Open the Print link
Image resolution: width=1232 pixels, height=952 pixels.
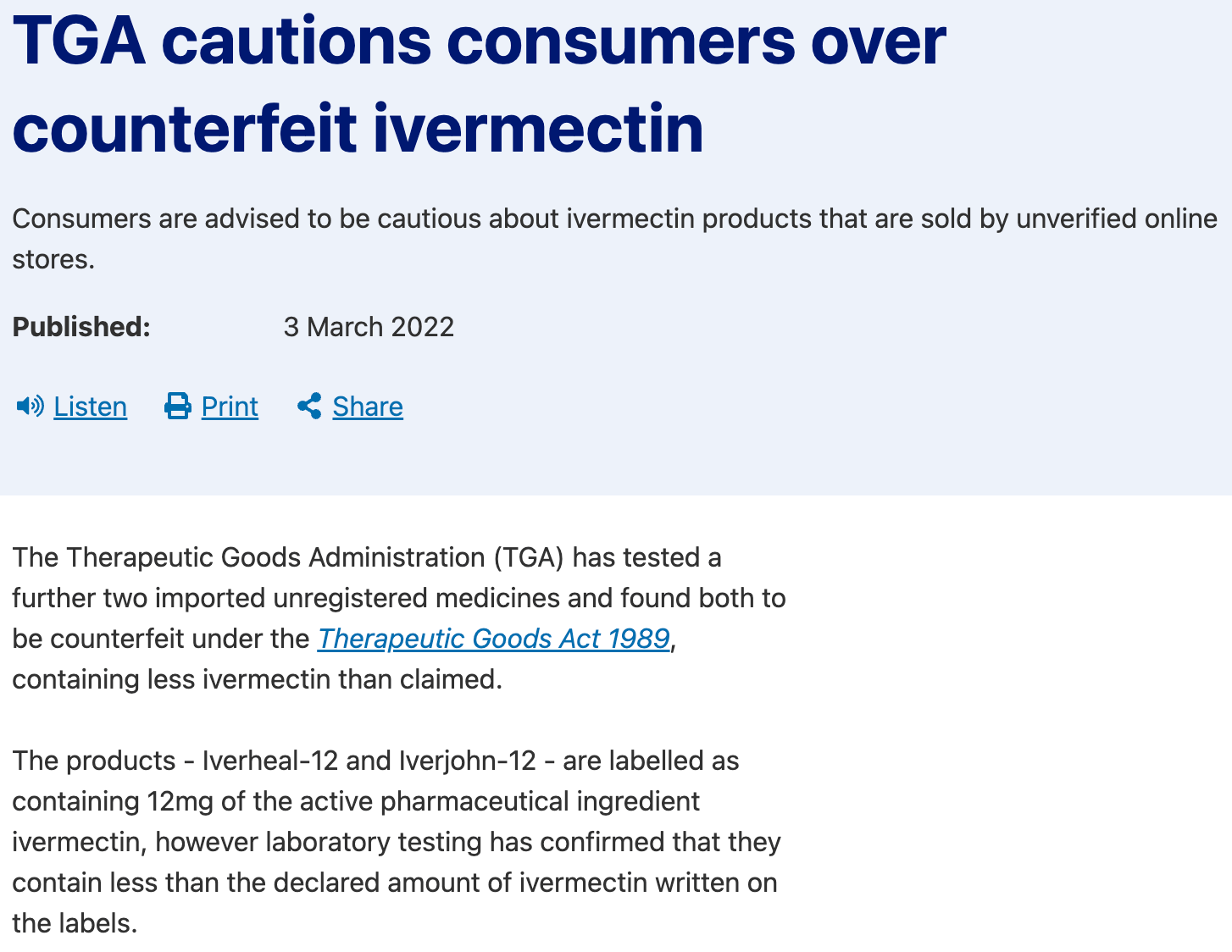(x=230, y=407)
